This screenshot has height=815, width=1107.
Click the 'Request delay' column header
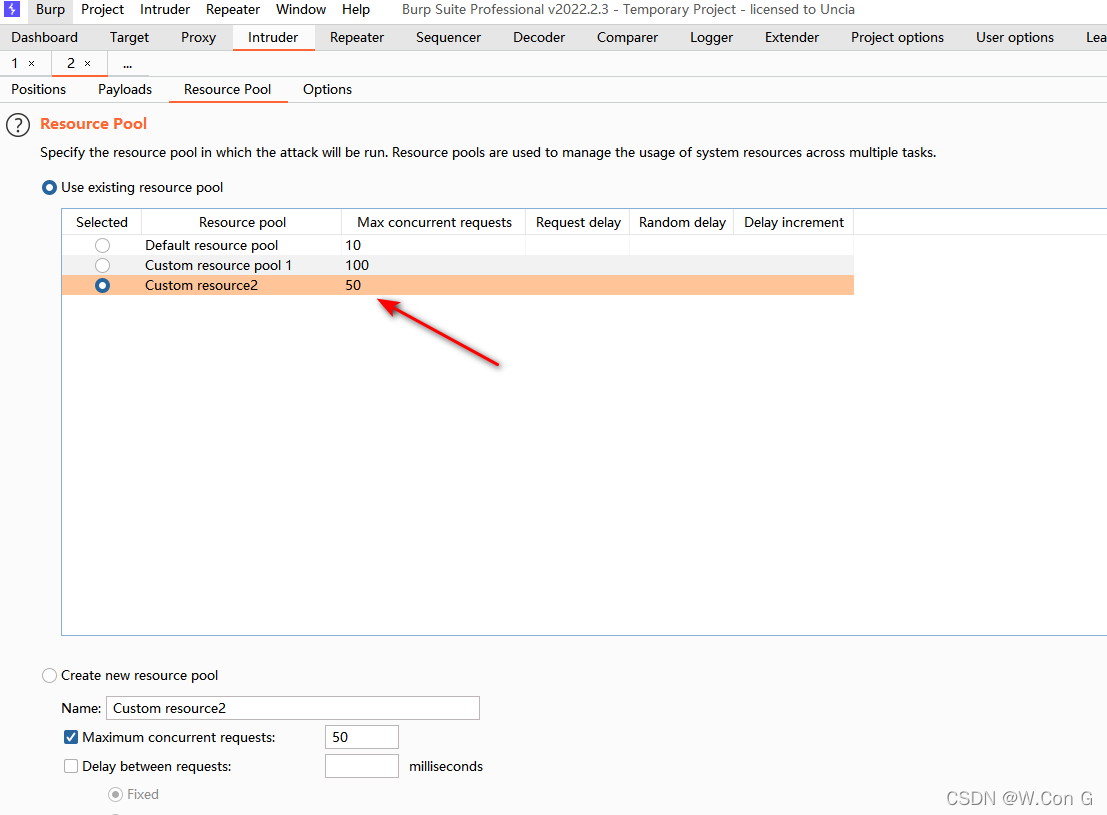point(578,222)
